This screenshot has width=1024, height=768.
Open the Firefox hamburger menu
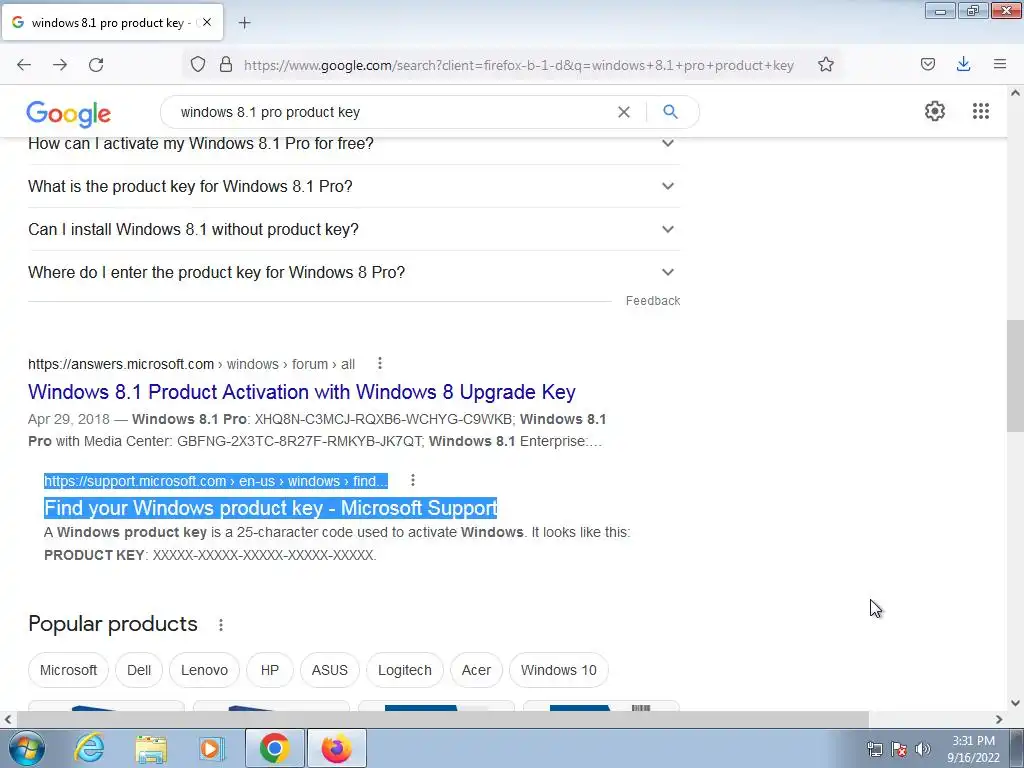pyautogui.click(x=999, y=64)
